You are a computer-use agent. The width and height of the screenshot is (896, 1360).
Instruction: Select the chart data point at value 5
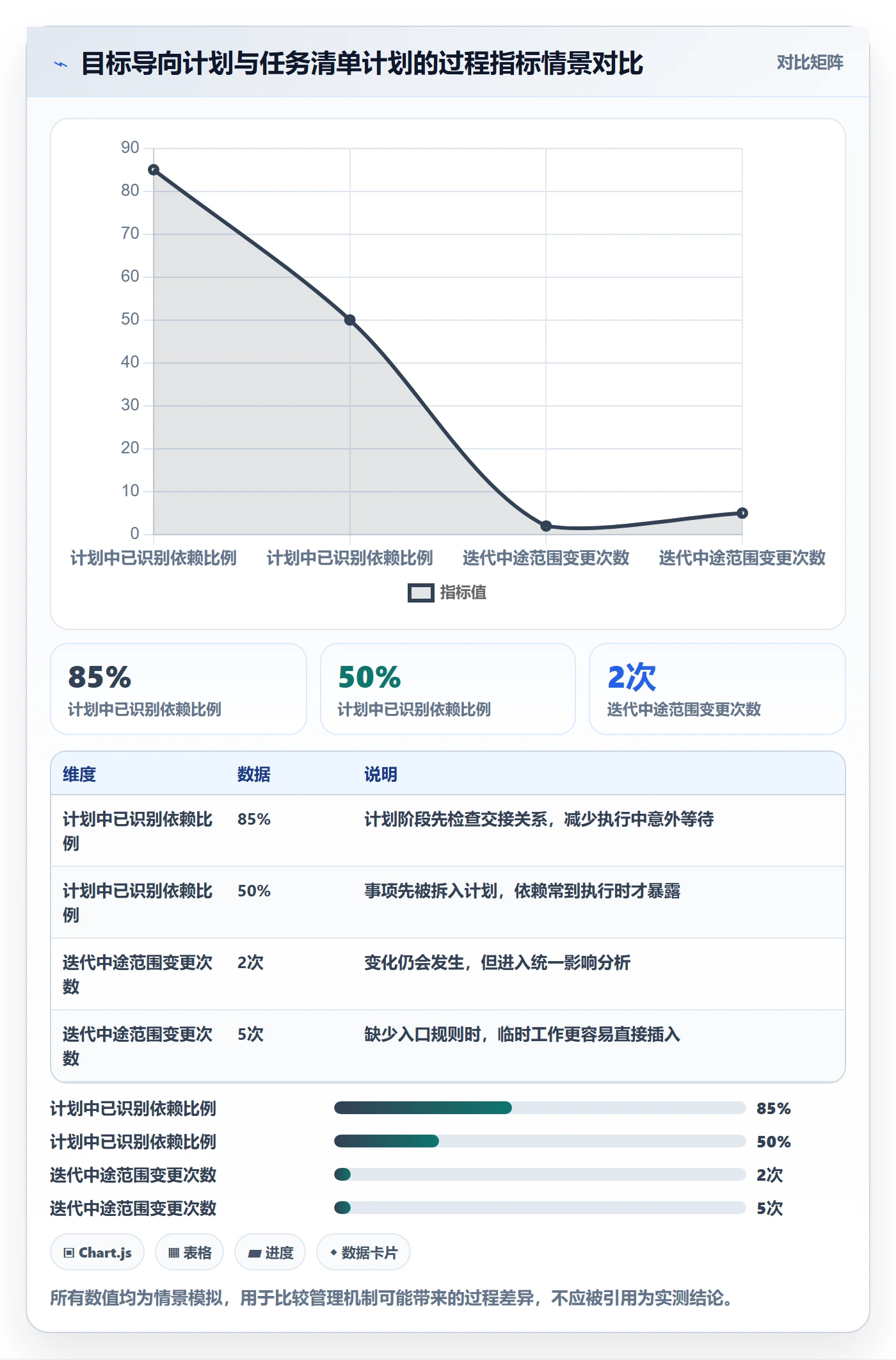tap(742, 513)
